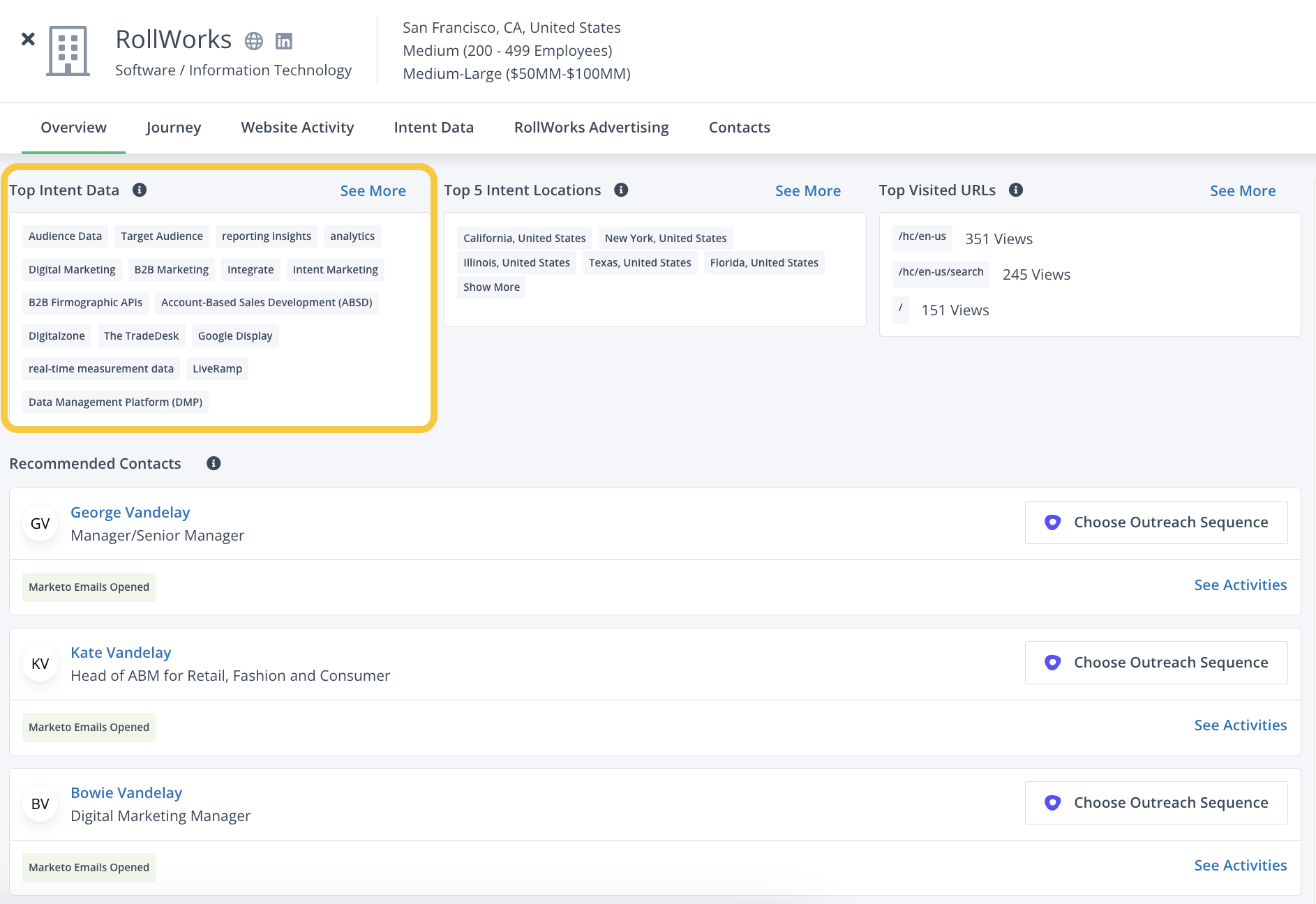Click the Florida, United States location tag

[x=764, y=263]
